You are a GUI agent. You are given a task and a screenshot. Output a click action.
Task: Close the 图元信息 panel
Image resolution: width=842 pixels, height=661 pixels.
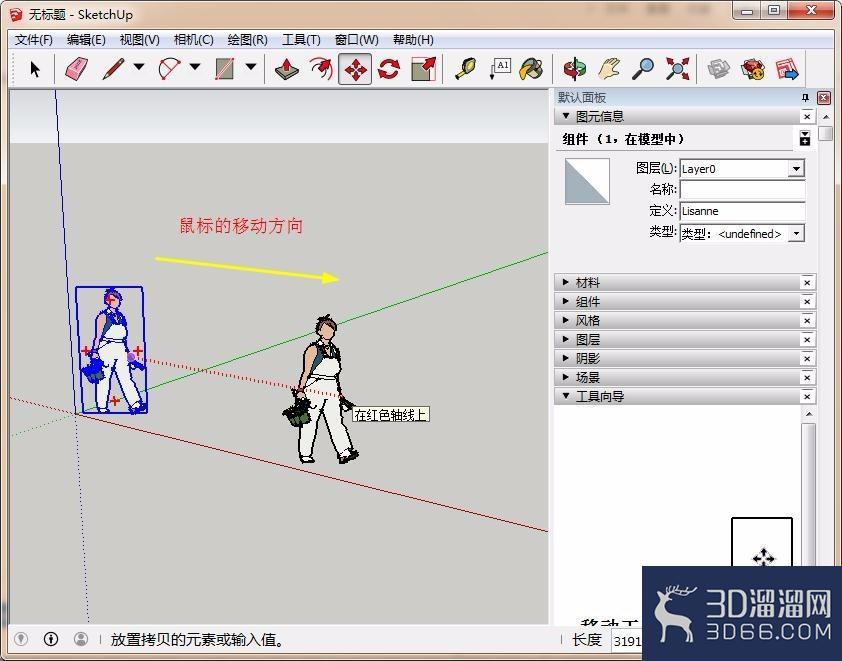click(x=807, y=116)
